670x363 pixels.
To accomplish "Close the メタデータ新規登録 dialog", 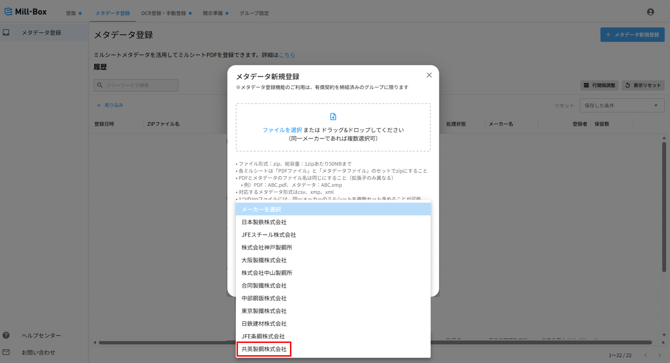I will (429, 75).
